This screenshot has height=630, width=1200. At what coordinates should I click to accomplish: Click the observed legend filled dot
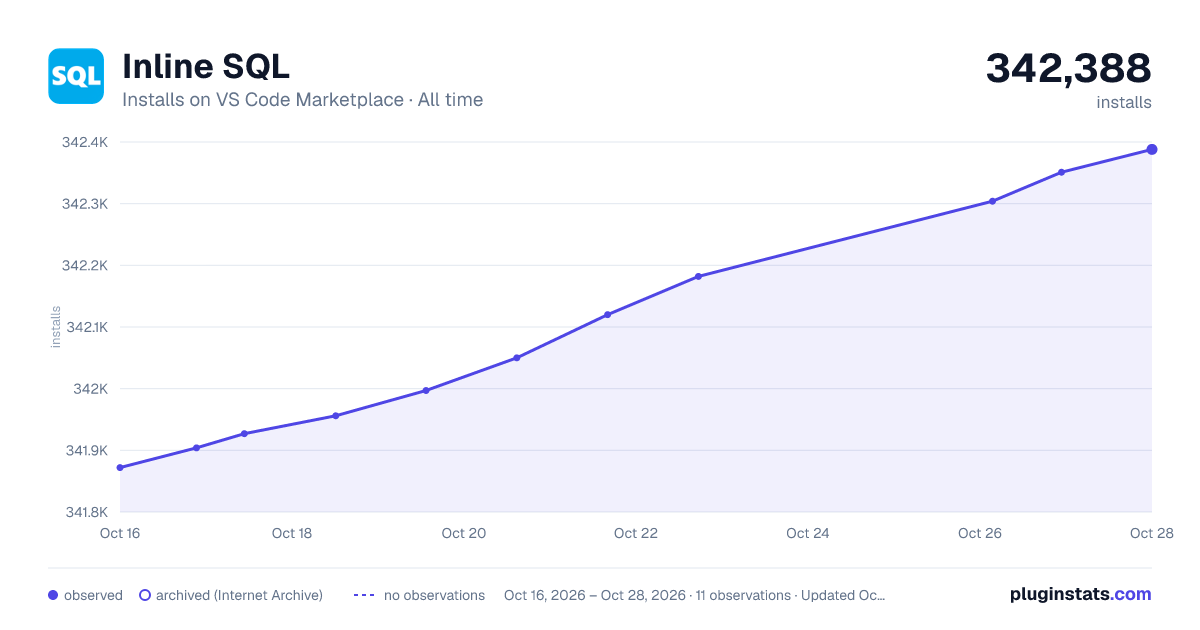(x=53, y=595)
